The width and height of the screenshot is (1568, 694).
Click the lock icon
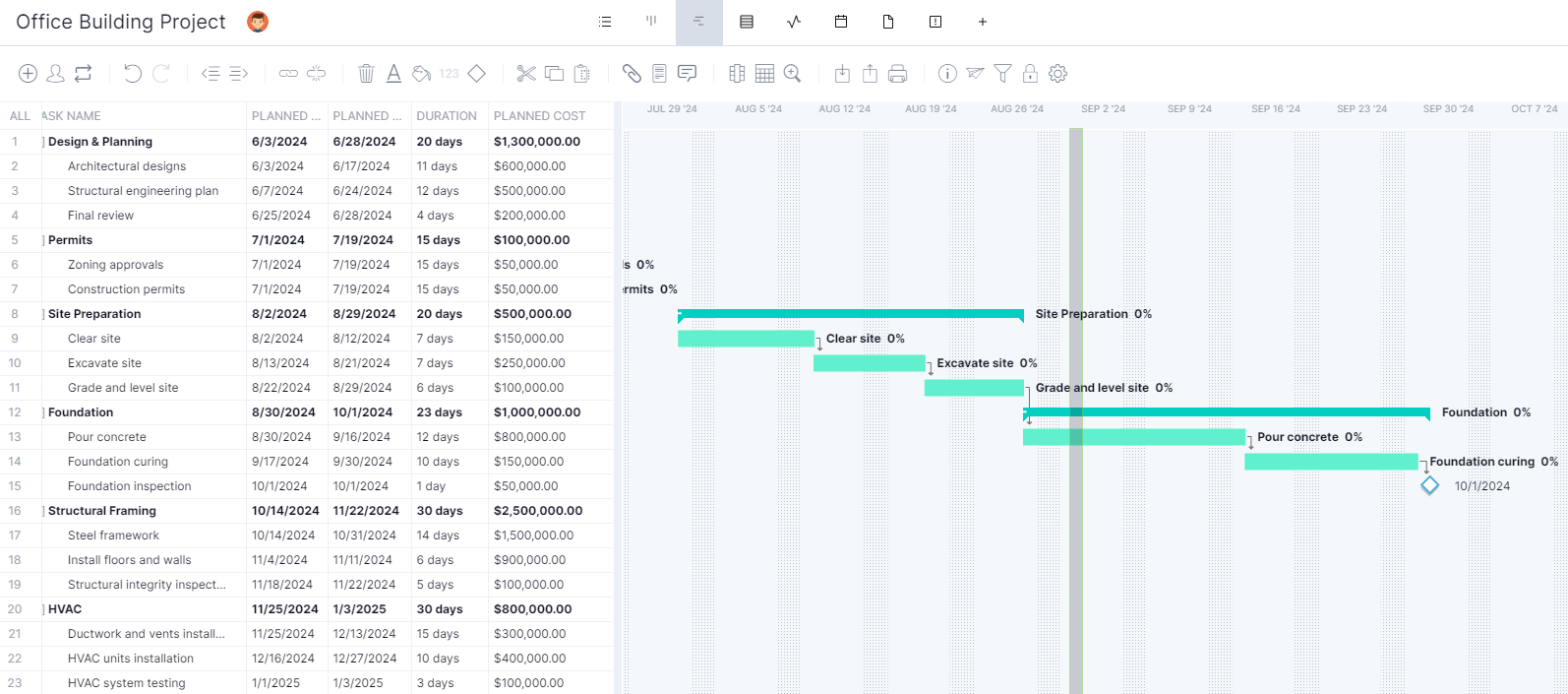[x=1030, y=73]
